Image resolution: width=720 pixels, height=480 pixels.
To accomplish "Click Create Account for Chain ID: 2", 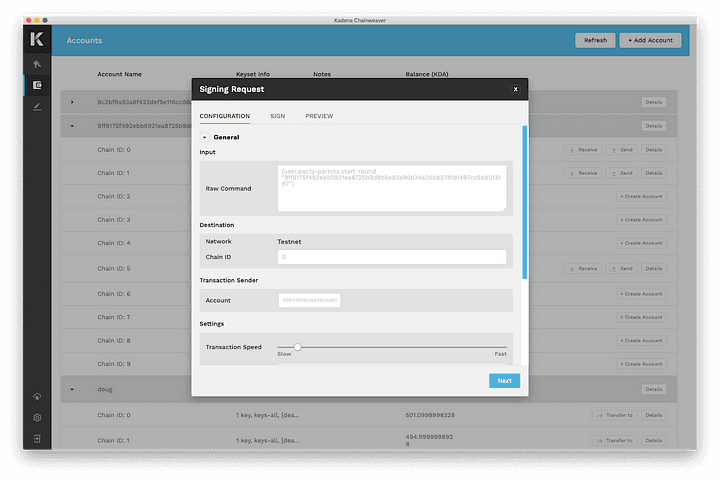I will (x=641, y=197).
